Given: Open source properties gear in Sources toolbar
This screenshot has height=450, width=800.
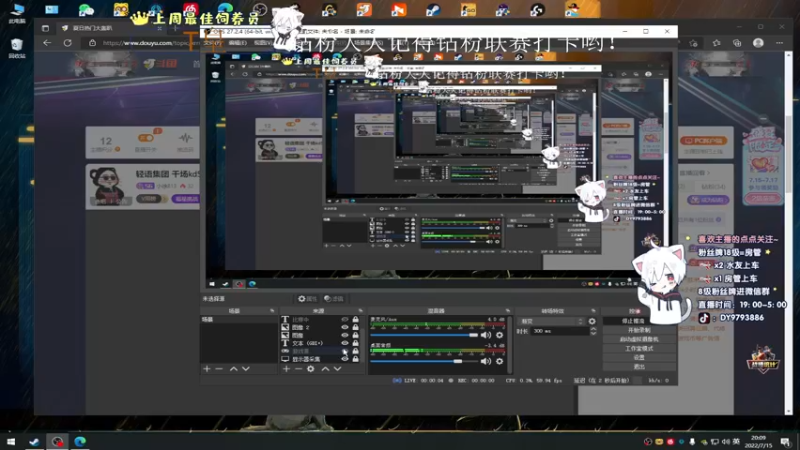Looking at the screenshot, I should pyautogui.click(x=311, y=368).
